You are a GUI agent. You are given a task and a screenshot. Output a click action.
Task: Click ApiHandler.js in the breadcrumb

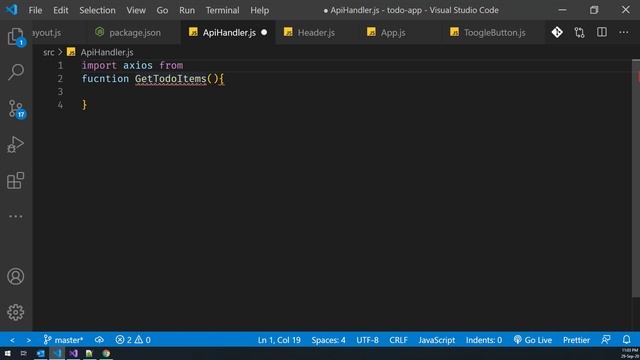pos(107,52)
